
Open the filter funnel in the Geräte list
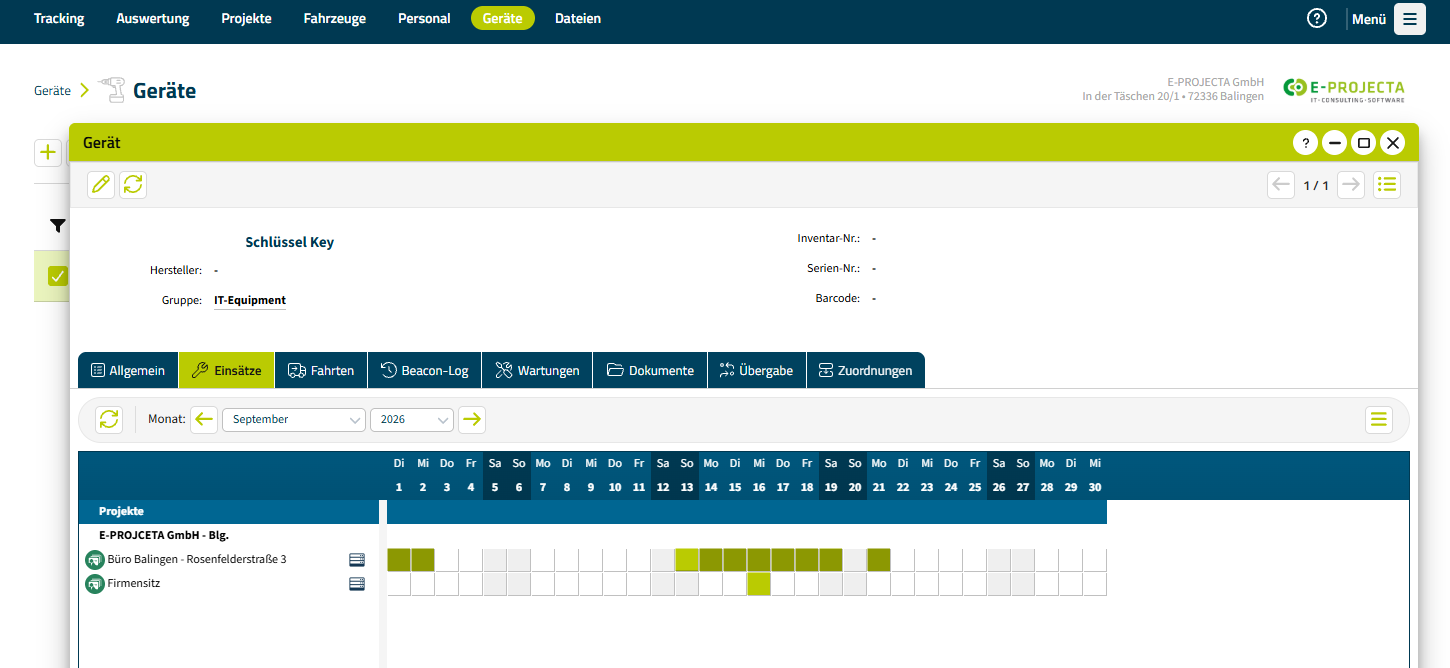point(58,226)
